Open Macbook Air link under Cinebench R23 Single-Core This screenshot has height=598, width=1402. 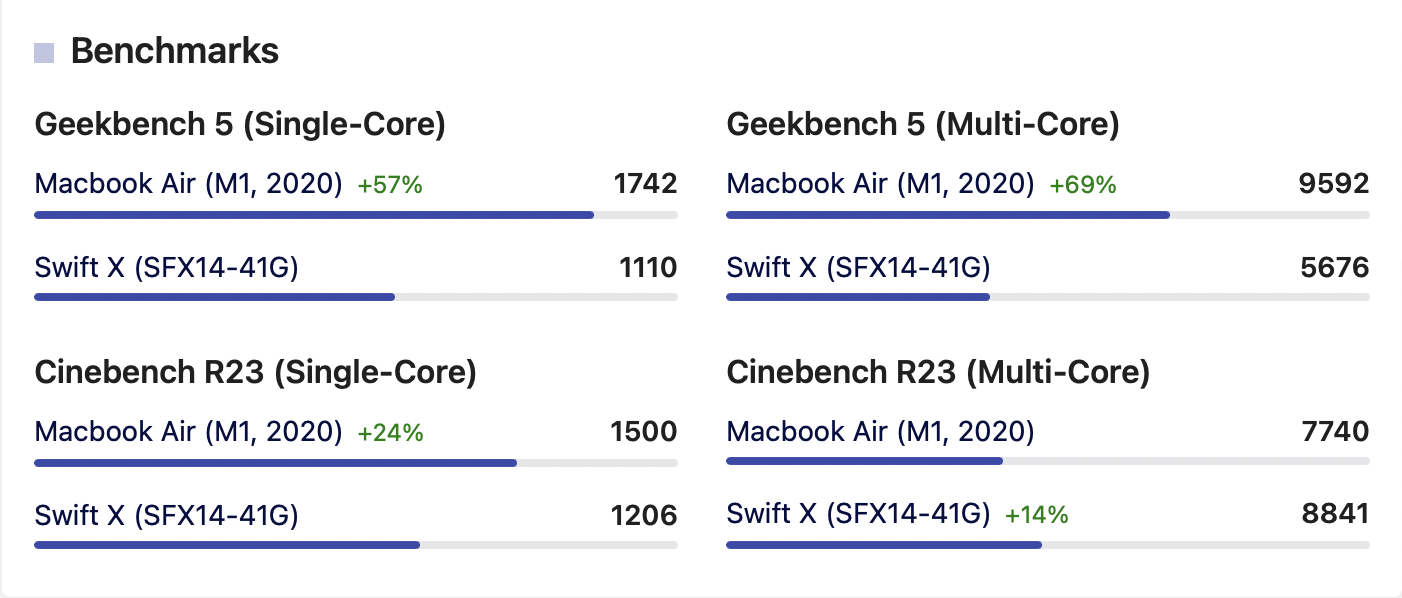(x=188, y=432)
